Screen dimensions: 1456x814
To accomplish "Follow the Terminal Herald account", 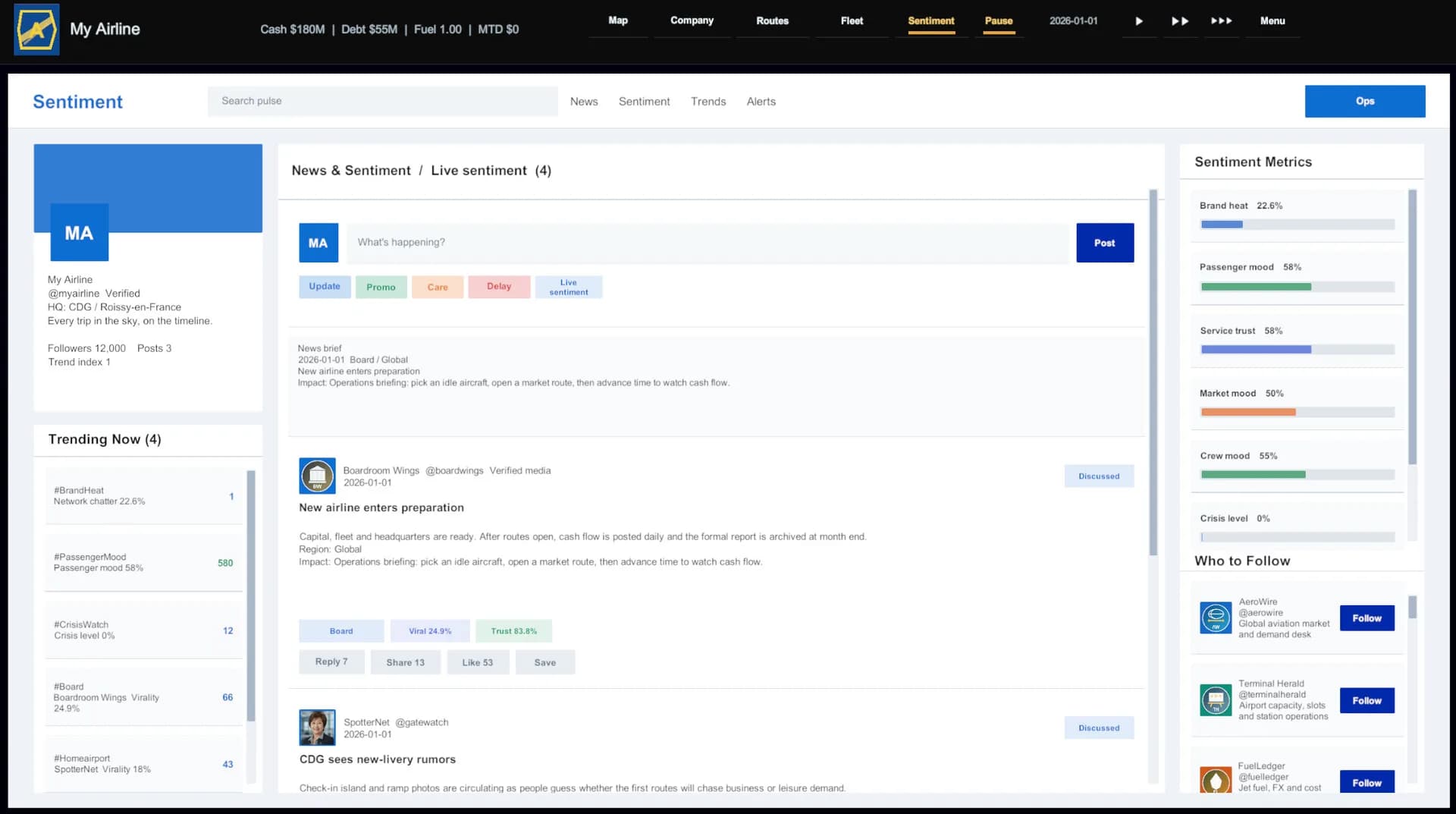I will point(1367,700).
